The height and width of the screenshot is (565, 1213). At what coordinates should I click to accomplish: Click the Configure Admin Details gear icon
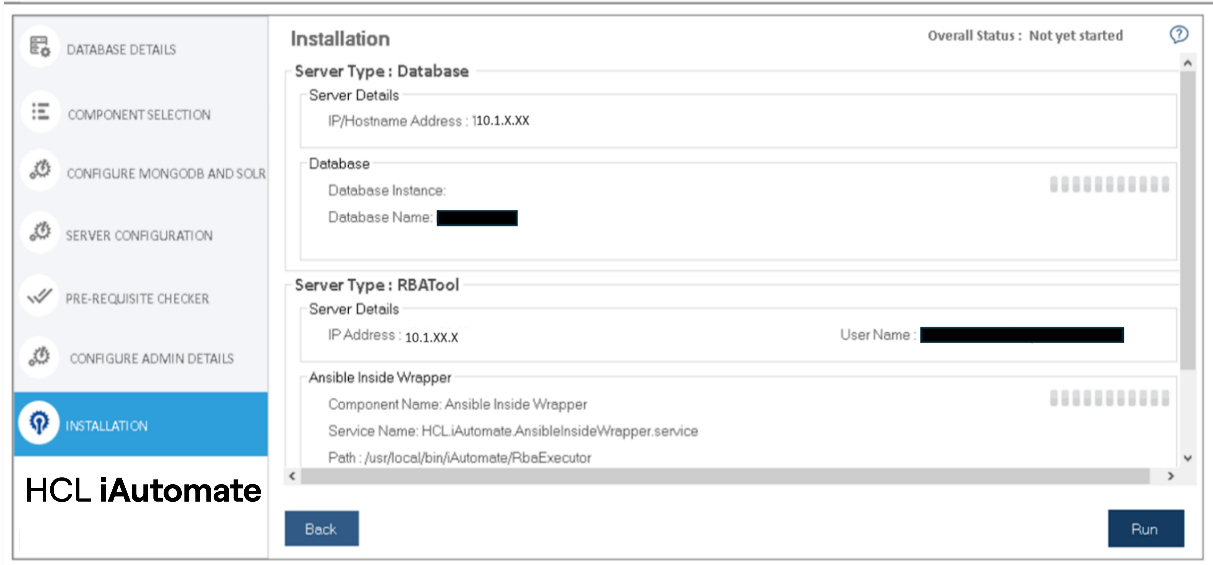(40, 356)
